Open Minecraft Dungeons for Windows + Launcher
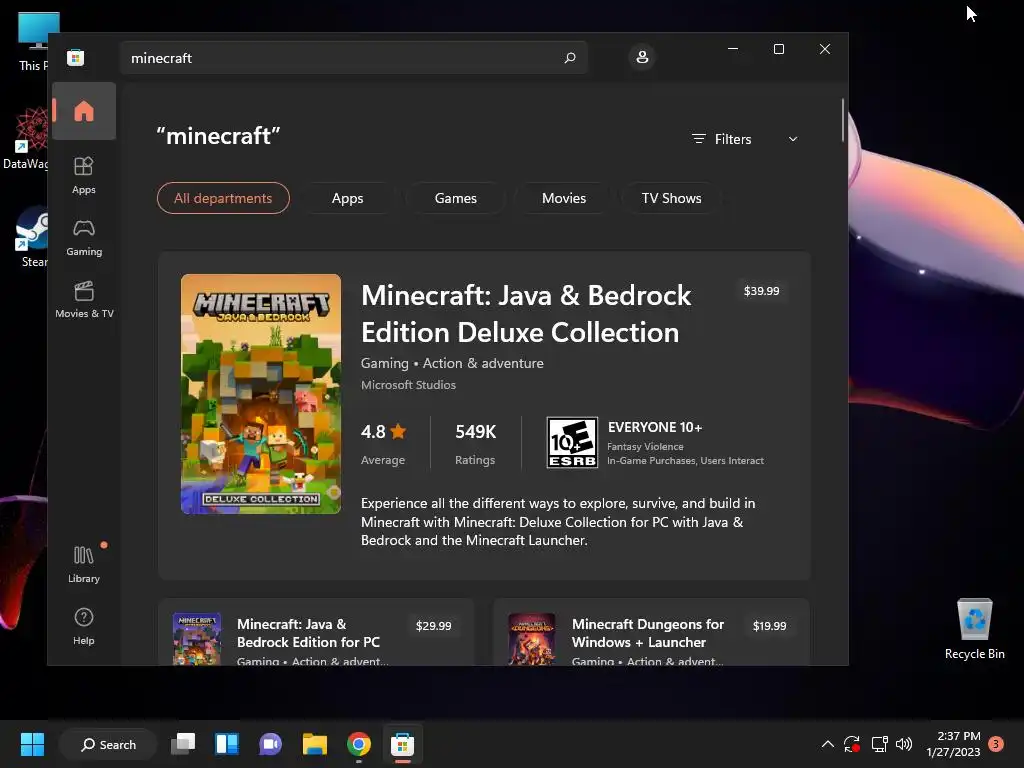This screenshot has width=1024, height=768. [648, 633]
